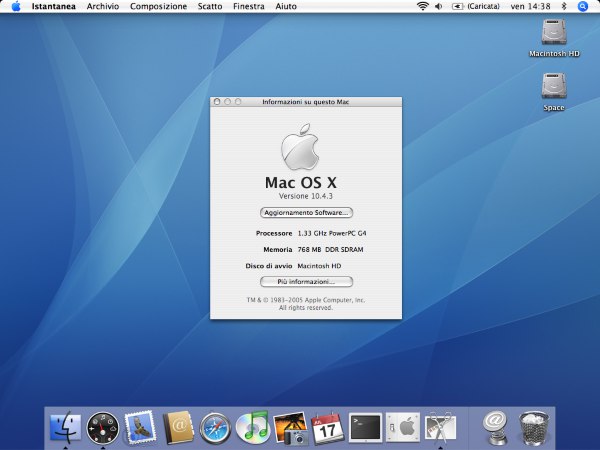Open iPhoto from the dock
Image resolution: width=600 pixels, height=450 pixels.
tap(290, 428)
